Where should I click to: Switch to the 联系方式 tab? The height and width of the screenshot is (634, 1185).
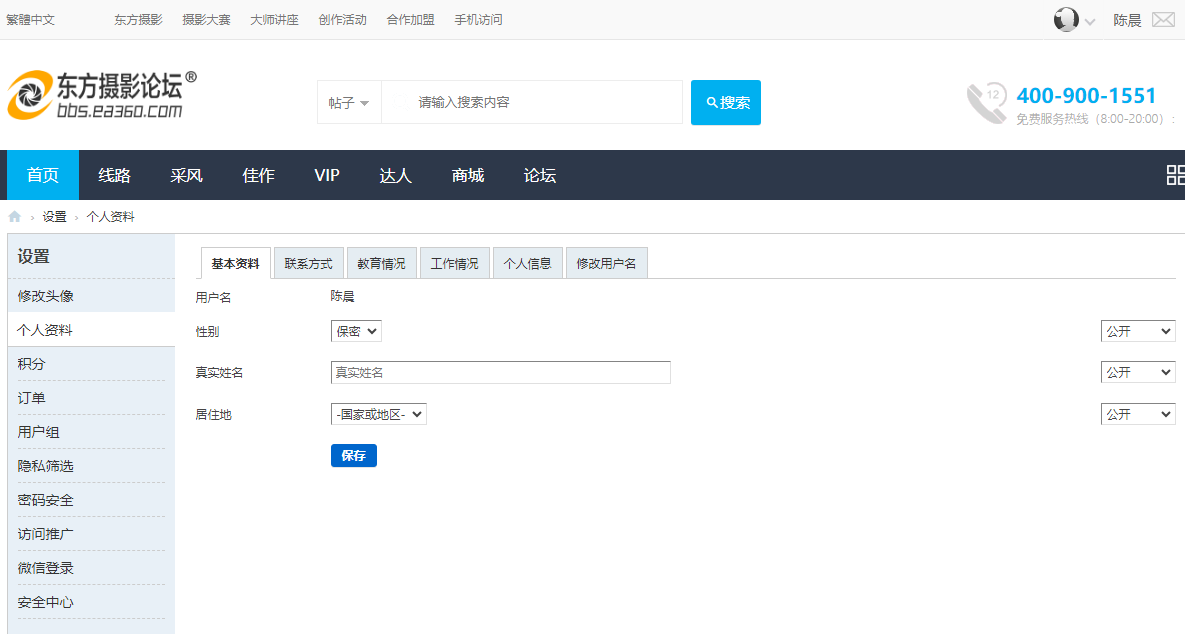[308, 264]
